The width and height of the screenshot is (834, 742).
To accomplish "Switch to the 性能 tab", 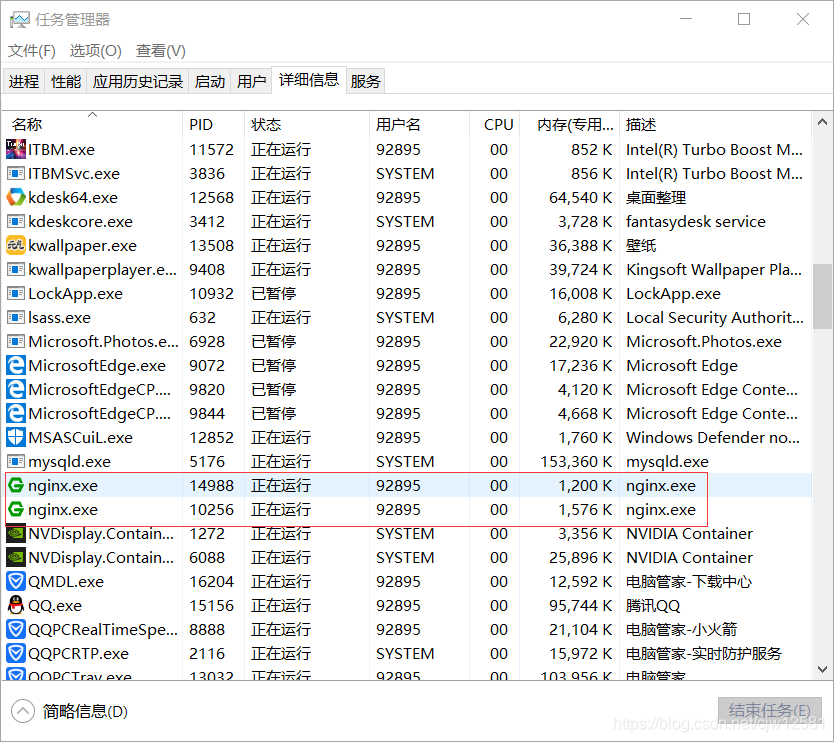I will click(x=66, y=81).
